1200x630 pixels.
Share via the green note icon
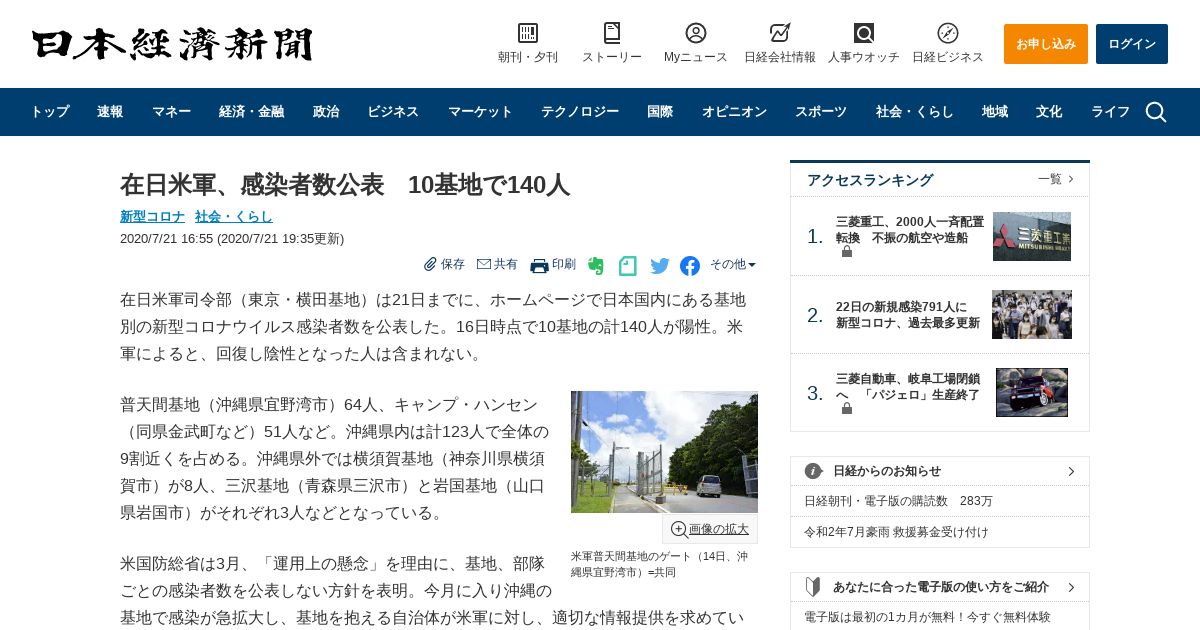(x=628, y=265)
